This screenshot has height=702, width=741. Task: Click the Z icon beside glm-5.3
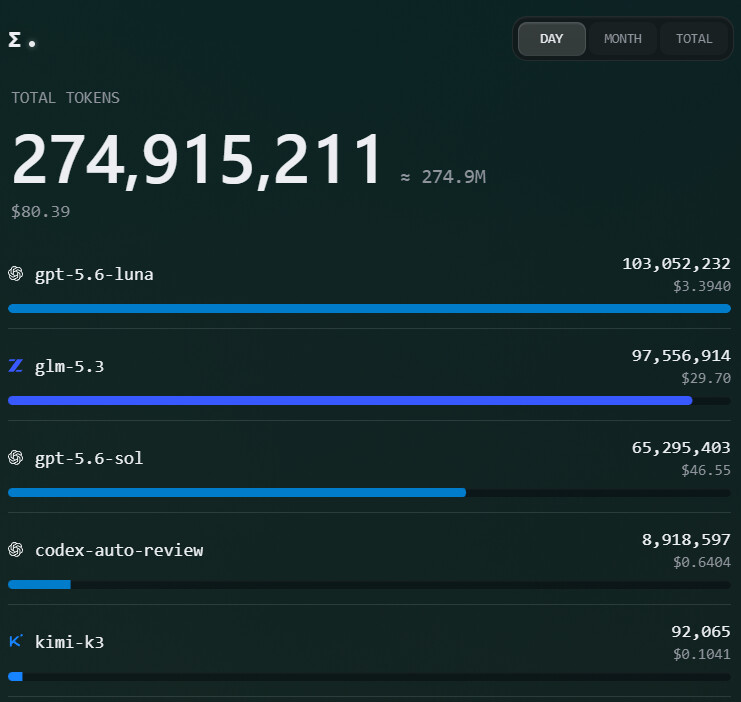[16, 365]
